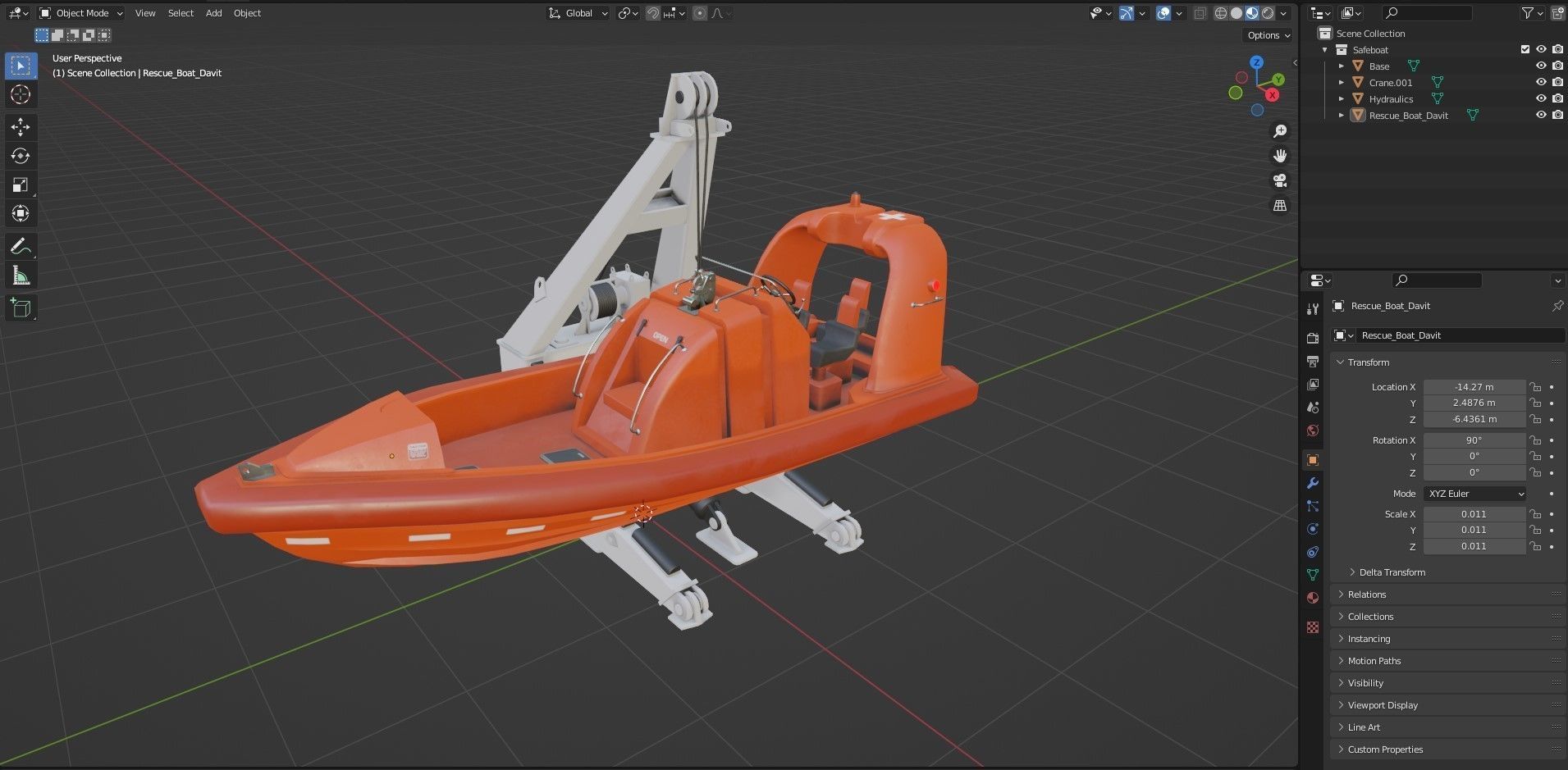Toggle camera view icon
The height and width of the screenshot is (770, 1568).
click(x=1279, y=180)
